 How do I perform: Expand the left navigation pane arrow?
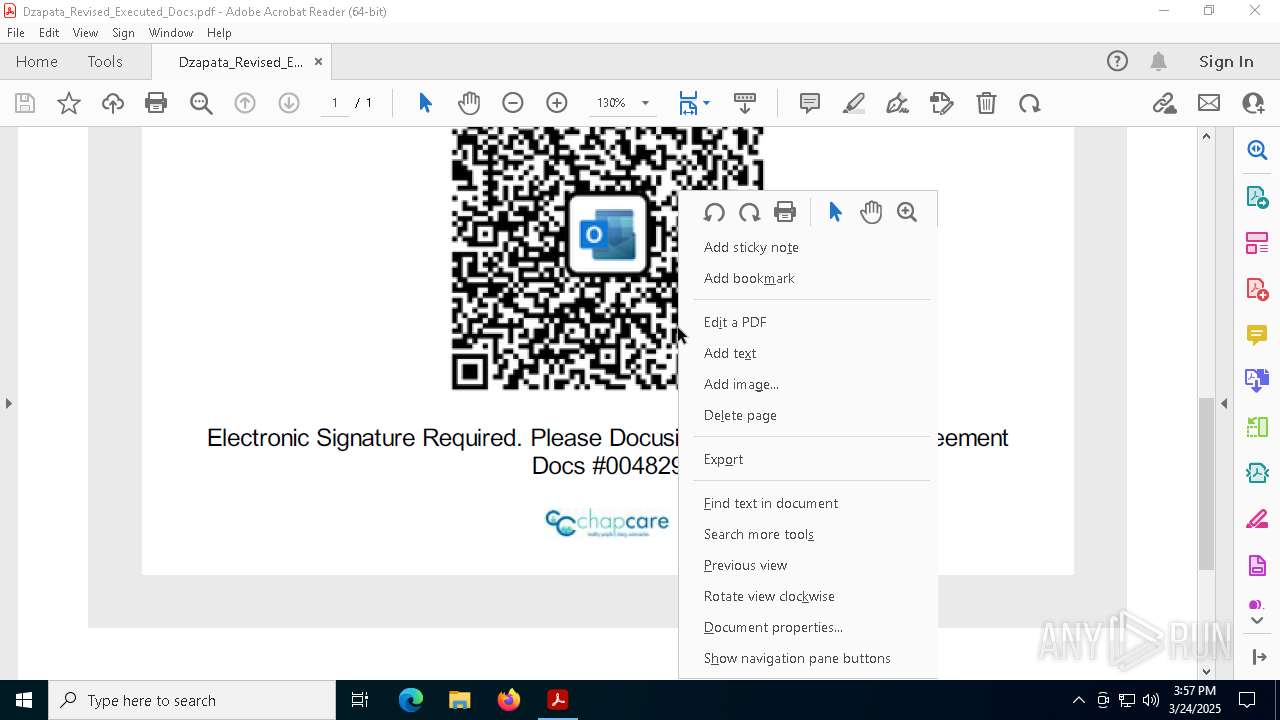pyautogui.click(x=9, y=403)
